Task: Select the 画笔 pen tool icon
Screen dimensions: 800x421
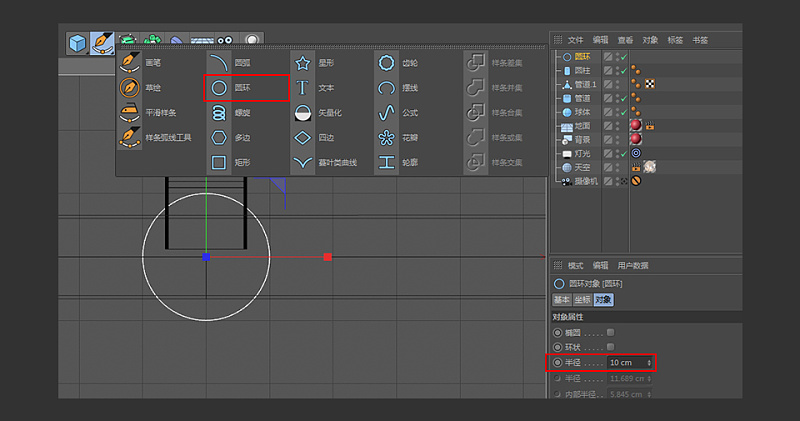Action: (x=130, y=63)
